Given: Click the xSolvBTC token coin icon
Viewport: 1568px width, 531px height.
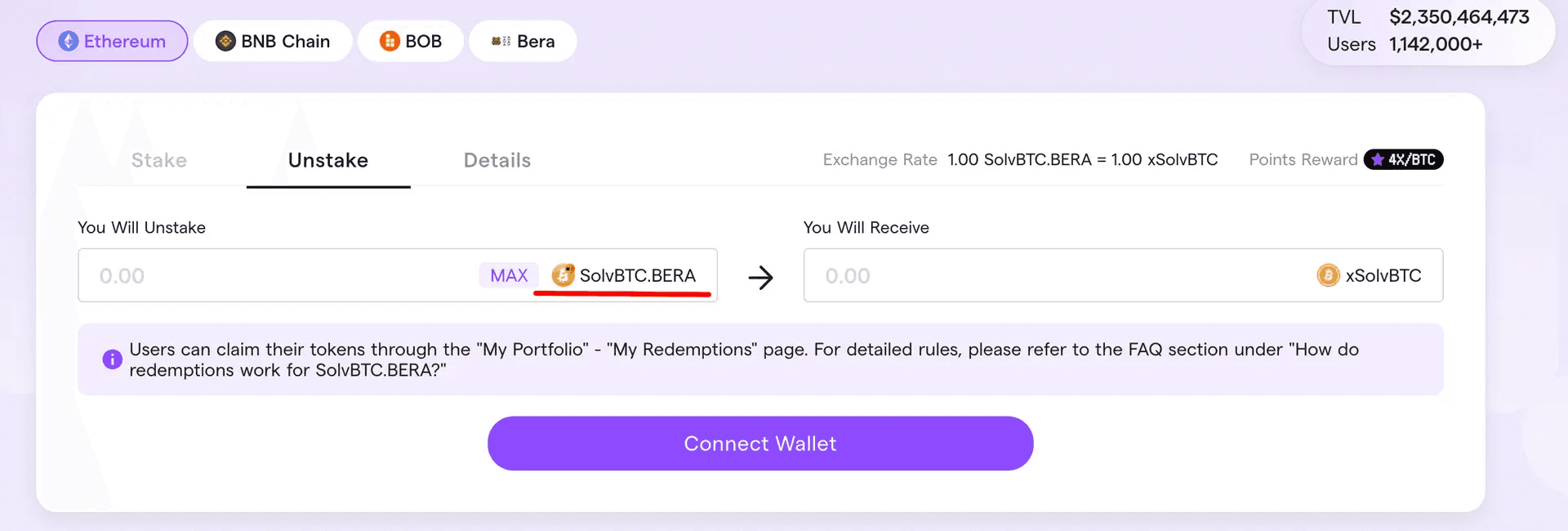Looking at the screenshot, I should click(x=1328, y=275).
